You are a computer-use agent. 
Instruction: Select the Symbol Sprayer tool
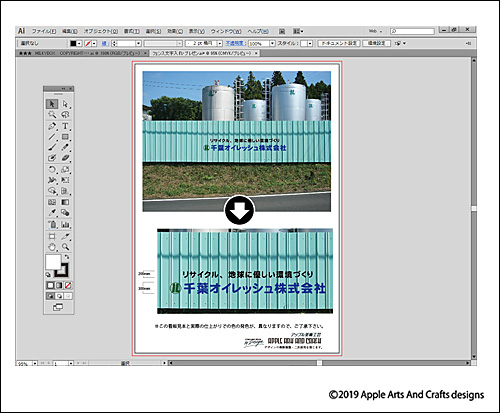(x=52, y=224)
